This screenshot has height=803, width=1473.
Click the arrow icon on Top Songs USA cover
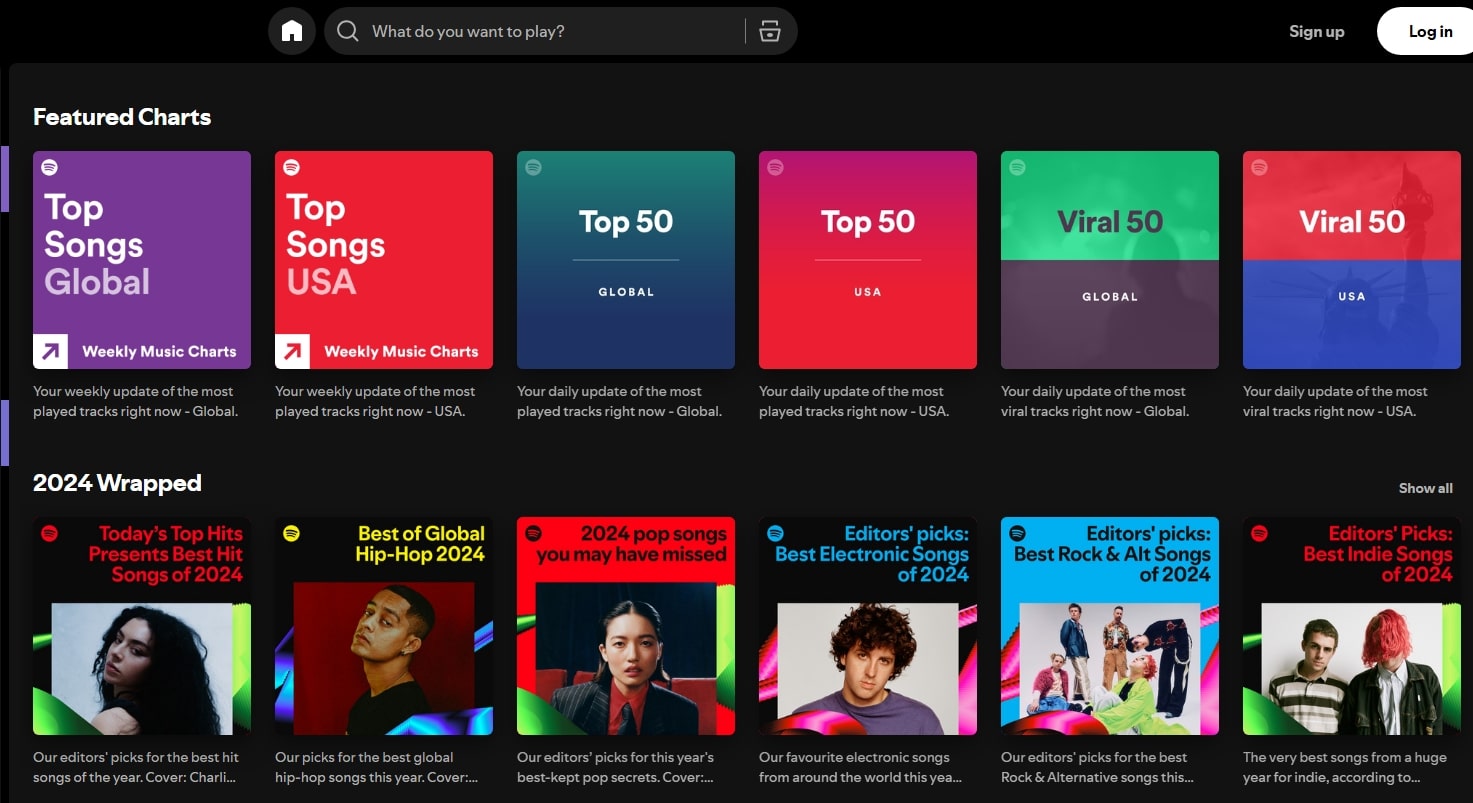click(x=290, y=350)
